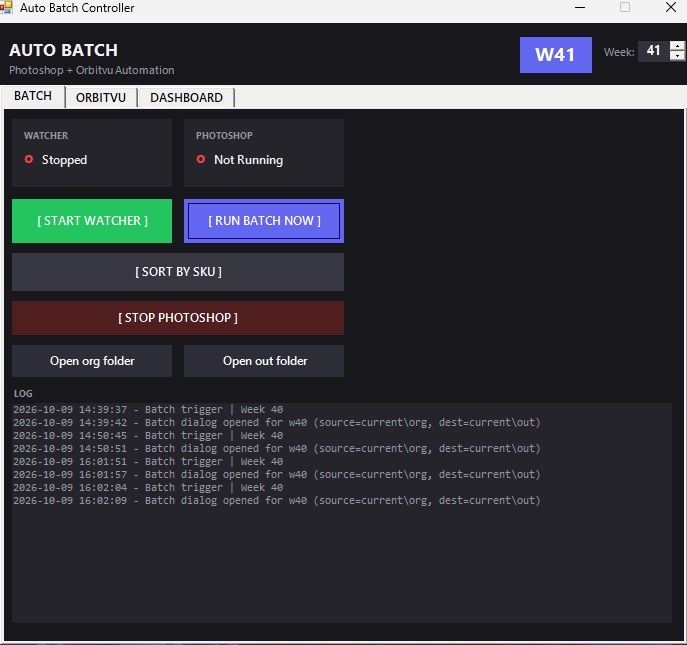Increase the week number with up arrow
Screen dimensions: 687x645
tap(677, 46)
